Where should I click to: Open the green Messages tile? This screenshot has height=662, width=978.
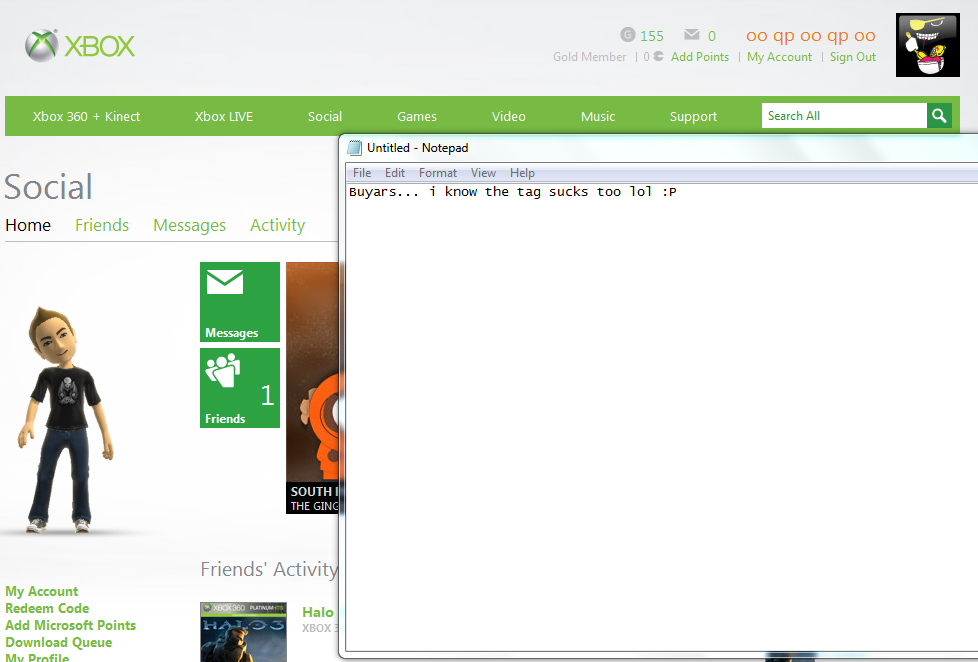coord(240,302)
